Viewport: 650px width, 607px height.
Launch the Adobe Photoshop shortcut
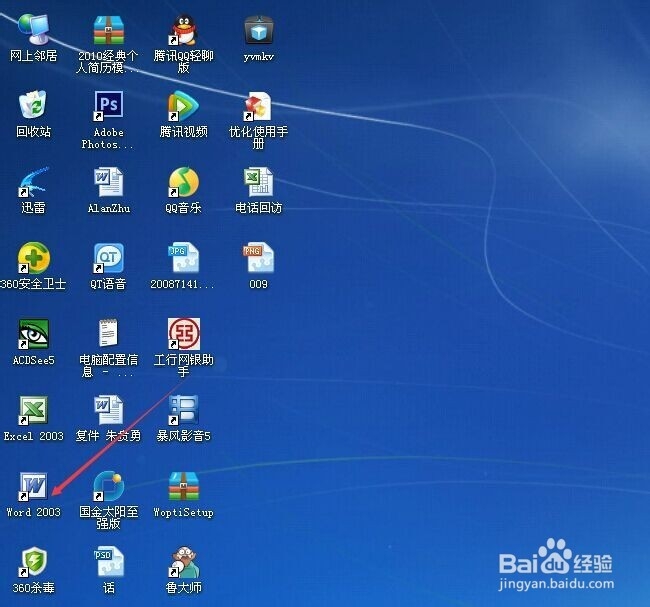pos(109,106)
